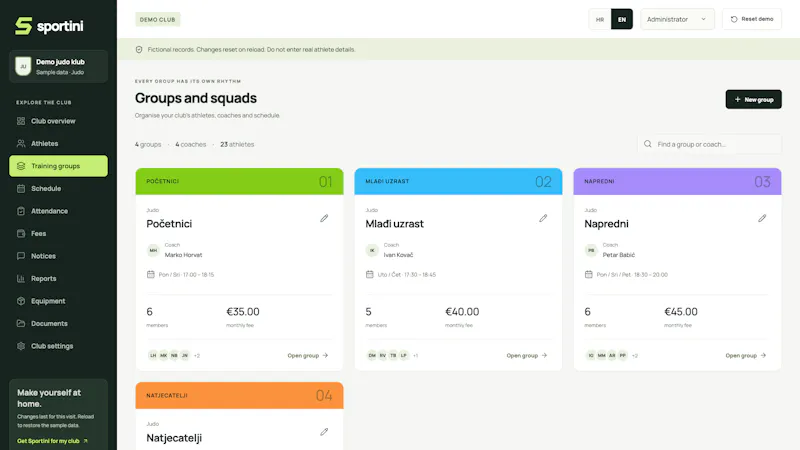Switch language to EN
This screenshot has width=800, height=450.
tap(622, 19)
